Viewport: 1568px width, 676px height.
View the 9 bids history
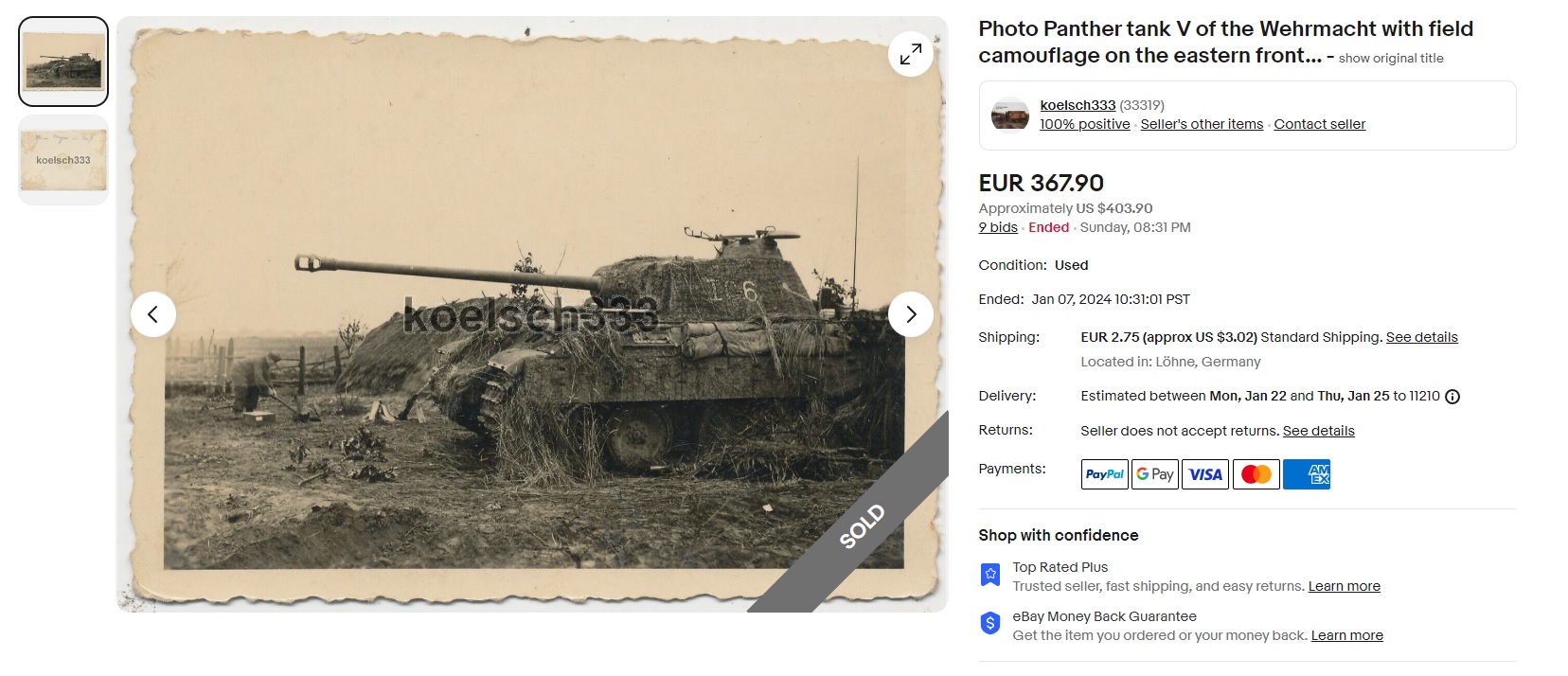[x=998, y=227]
